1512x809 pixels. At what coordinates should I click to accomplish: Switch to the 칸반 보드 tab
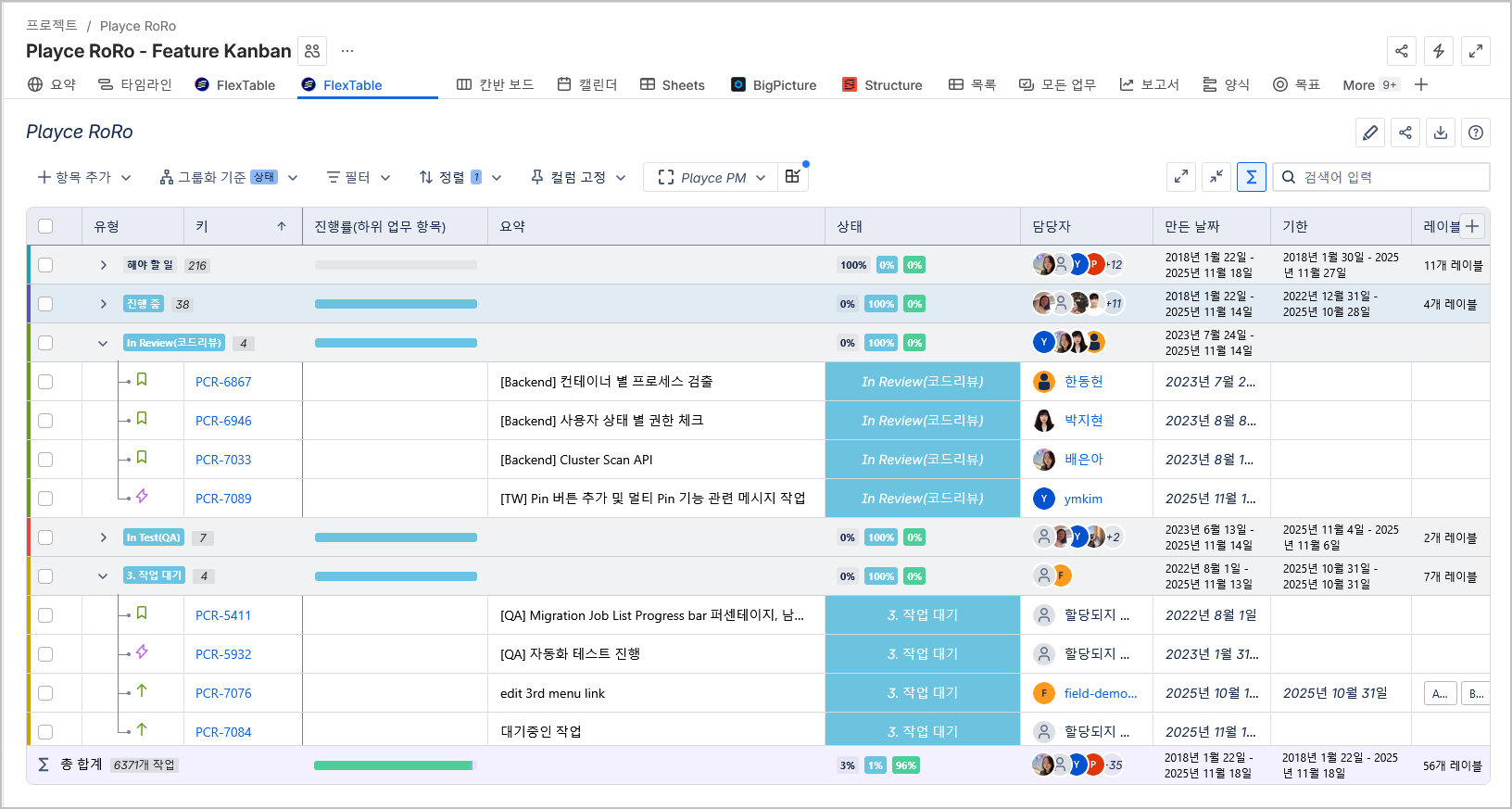pyautogui.click(x=496, y=84)
